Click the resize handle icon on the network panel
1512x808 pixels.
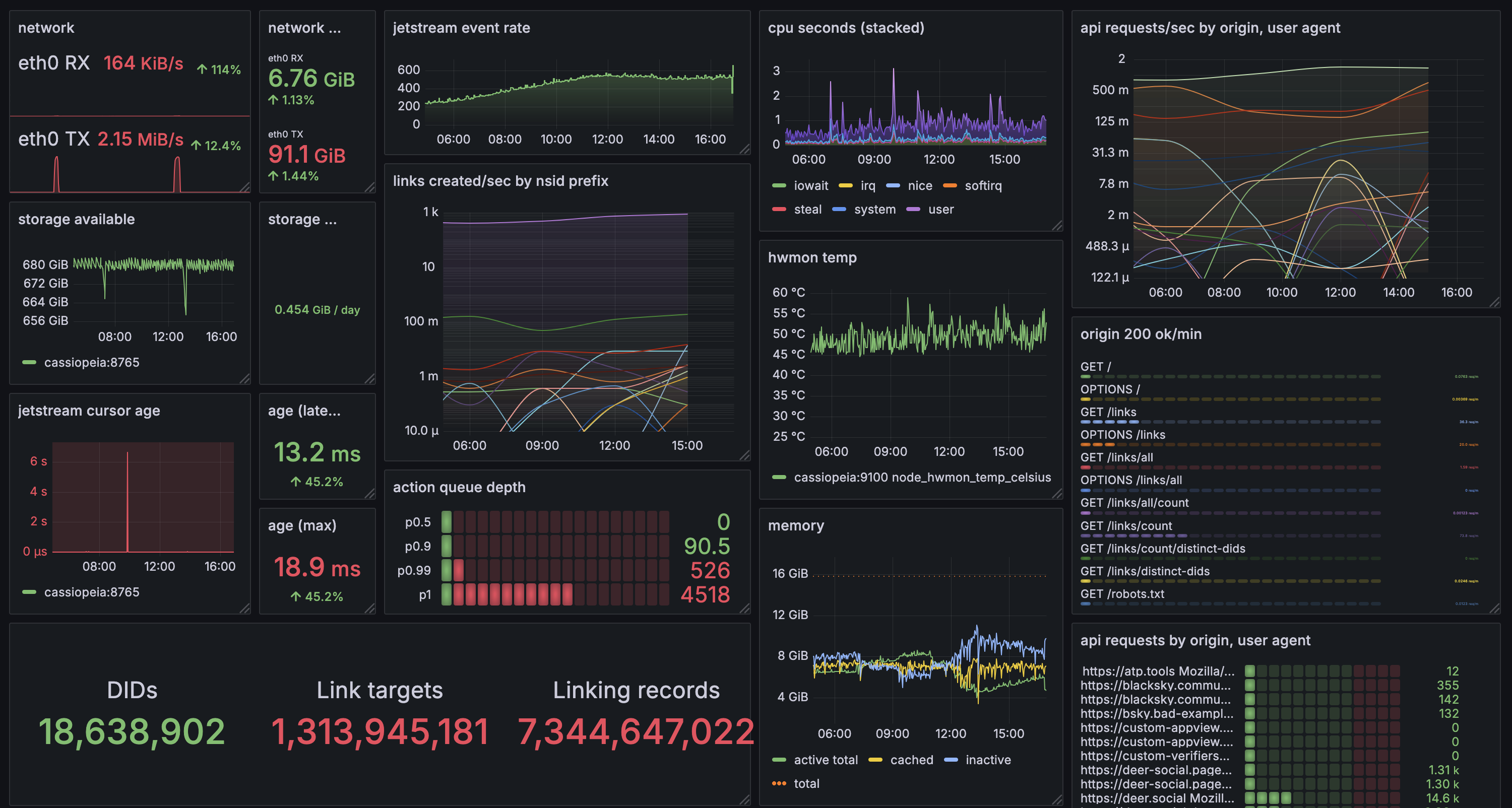[245, 186]
